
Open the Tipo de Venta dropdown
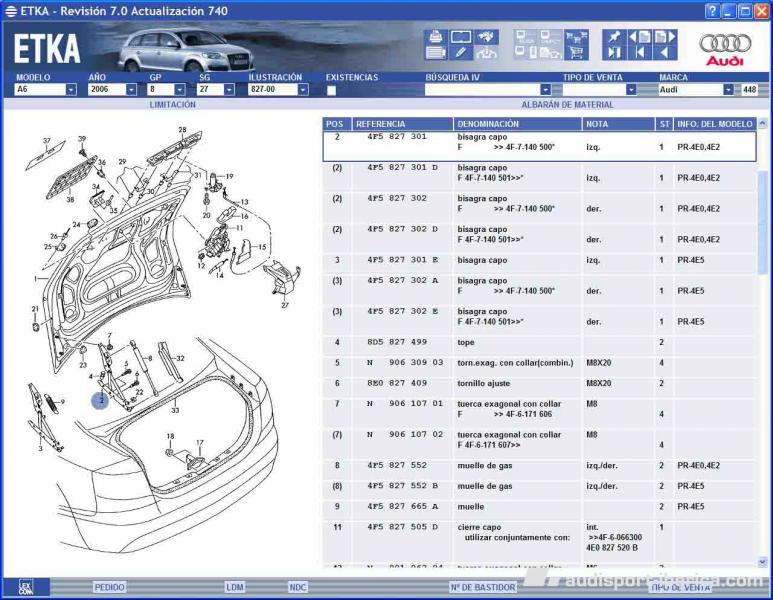pyautogui.click(x=631, y=90)
